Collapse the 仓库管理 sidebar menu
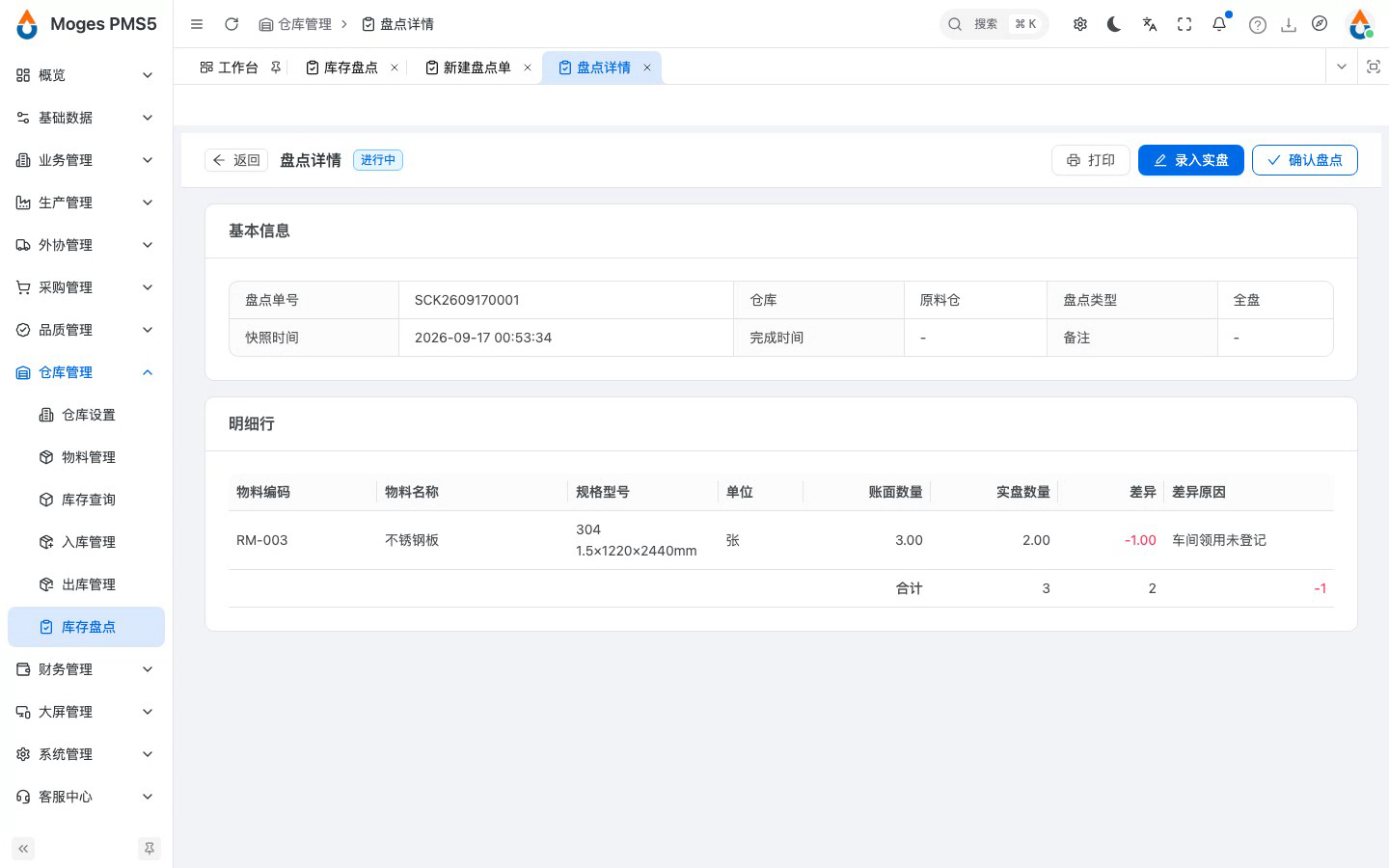Image resolution: width=1389 pixels, height=868 pixels. pyautogui.click(x=86, y=372)
